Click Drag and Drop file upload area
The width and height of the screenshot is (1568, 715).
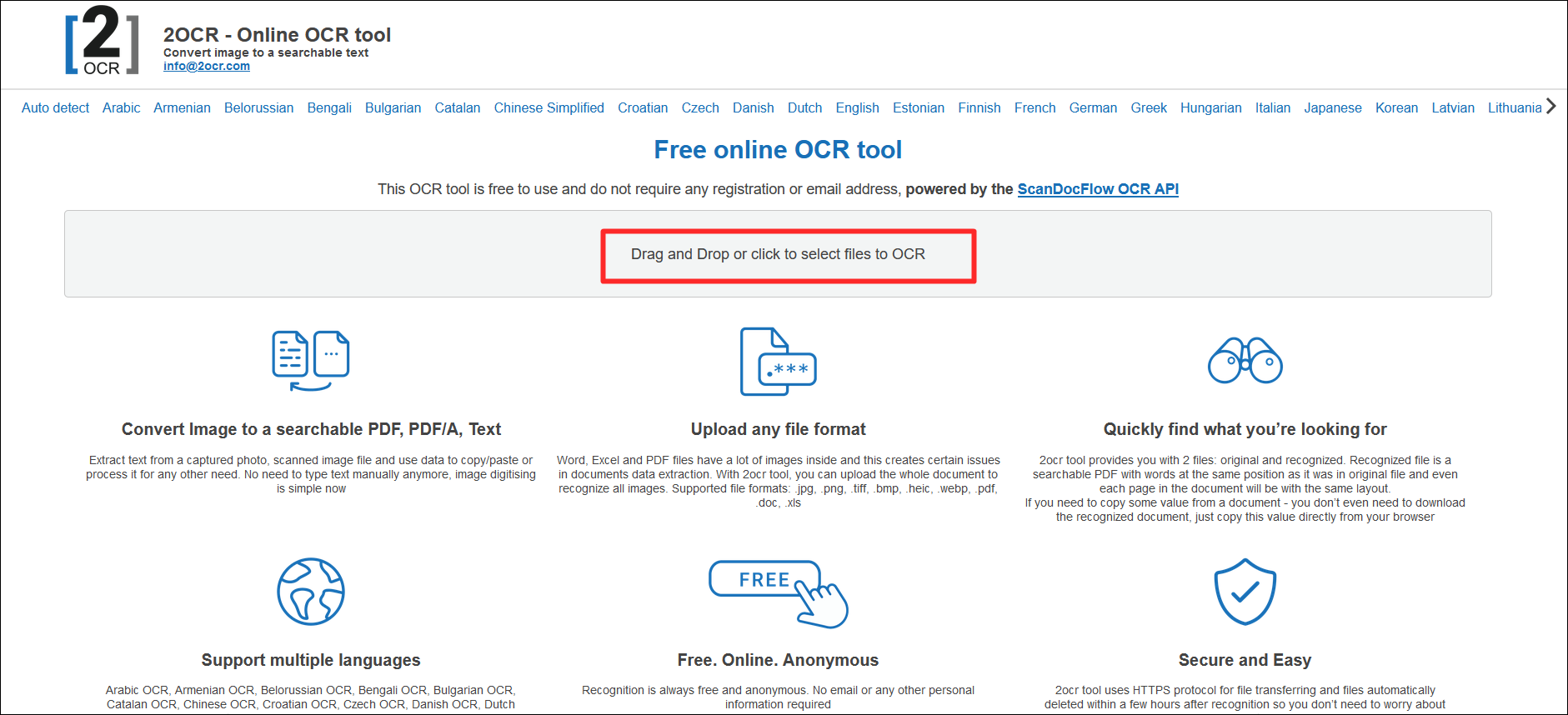pyautogui.click(x=778, y=254)
